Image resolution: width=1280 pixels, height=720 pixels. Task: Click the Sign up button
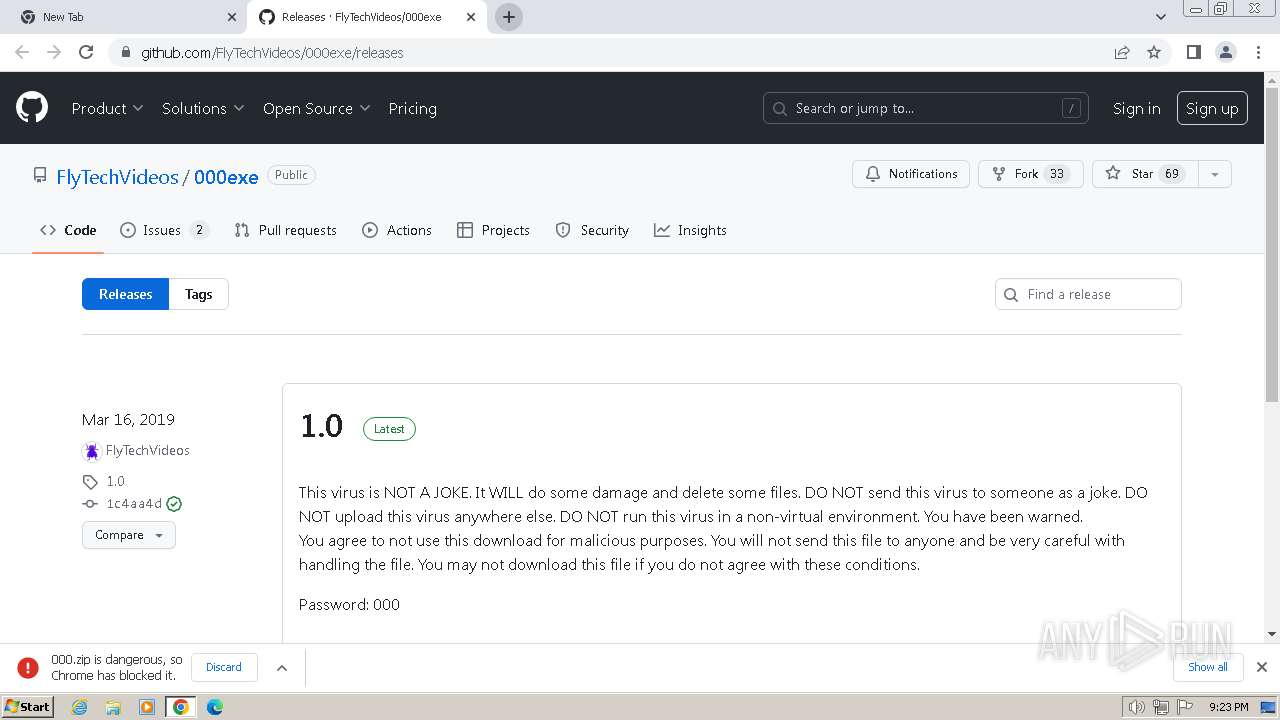tap(1212, 108)
